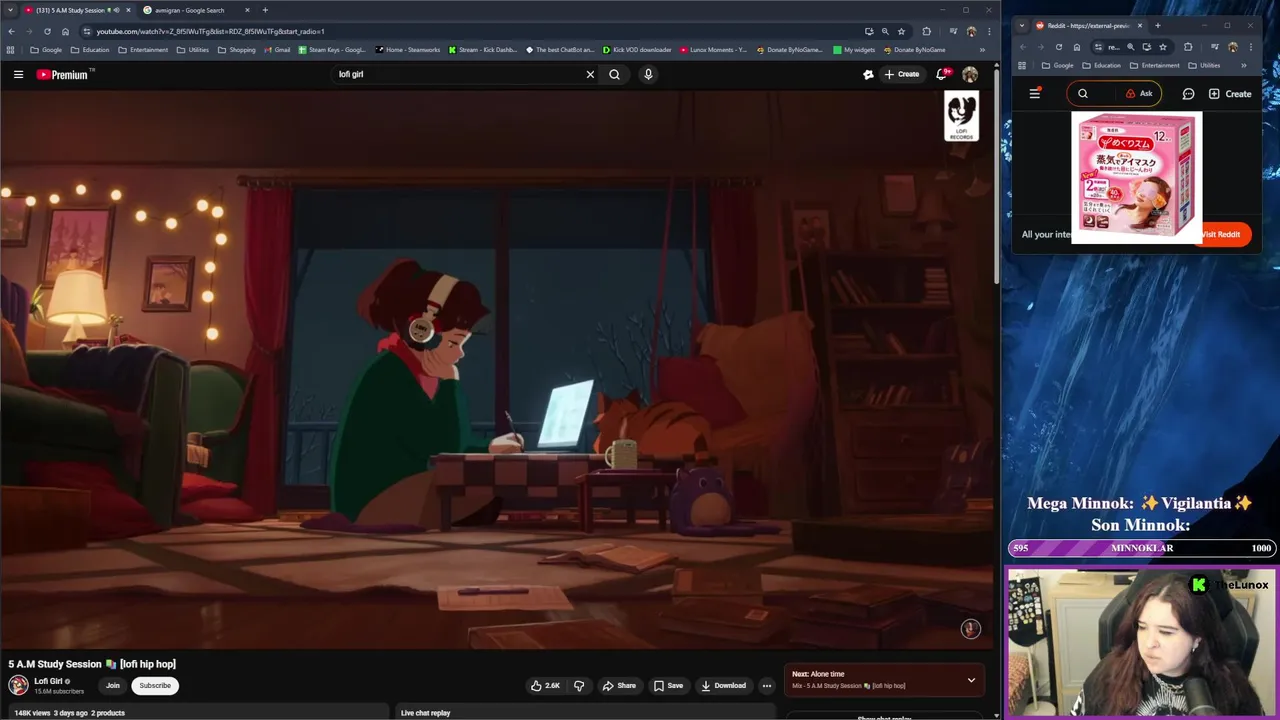Expand the 'Next: Alone time' playlist panel
This screenshot has width=1280, height=720.
(971, 680)
